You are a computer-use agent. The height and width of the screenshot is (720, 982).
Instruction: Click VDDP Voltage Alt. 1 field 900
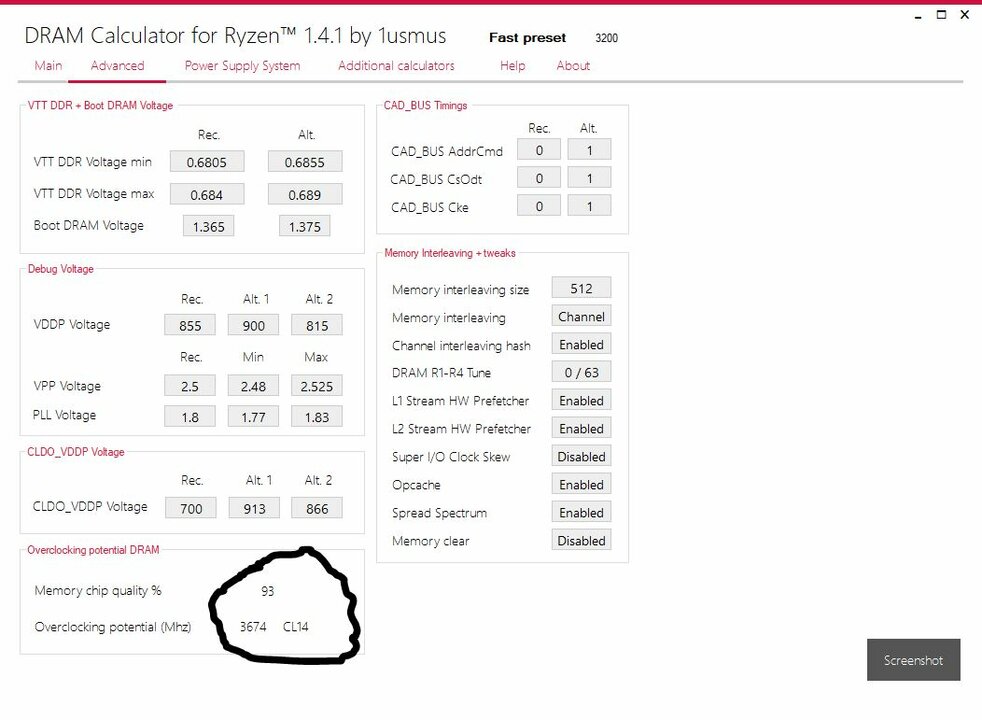pos(254,326)
